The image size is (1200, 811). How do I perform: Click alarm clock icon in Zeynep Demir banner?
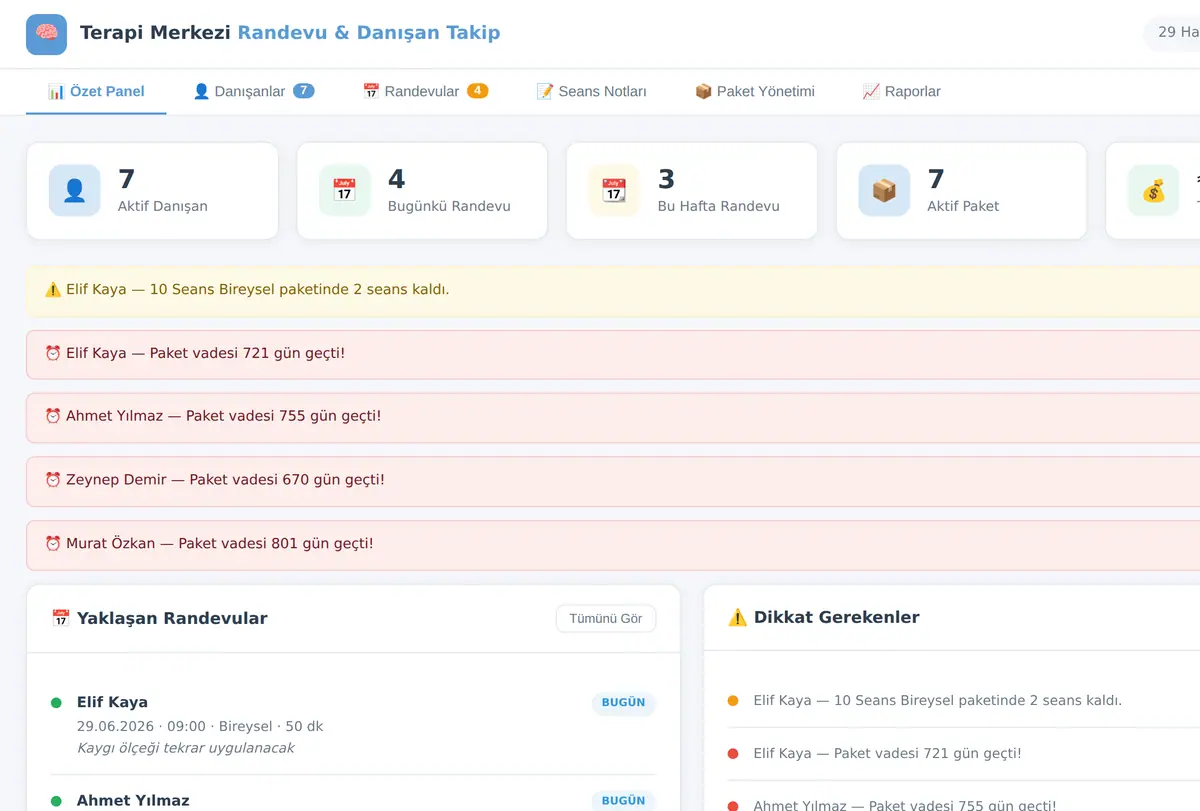[53, 481]
